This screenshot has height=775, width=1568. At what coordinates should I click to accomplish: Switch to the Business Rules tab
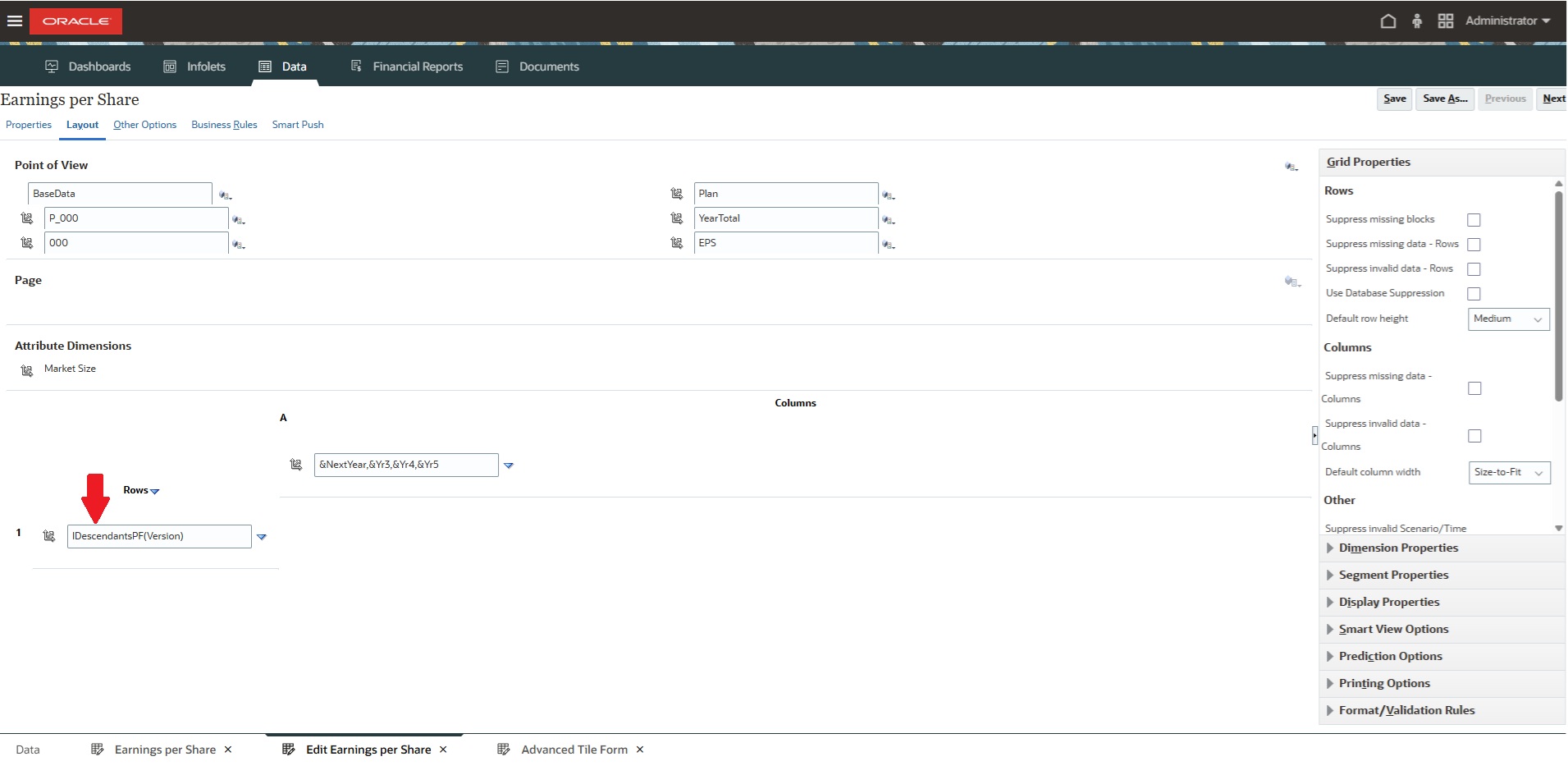(x=224, y=125)
